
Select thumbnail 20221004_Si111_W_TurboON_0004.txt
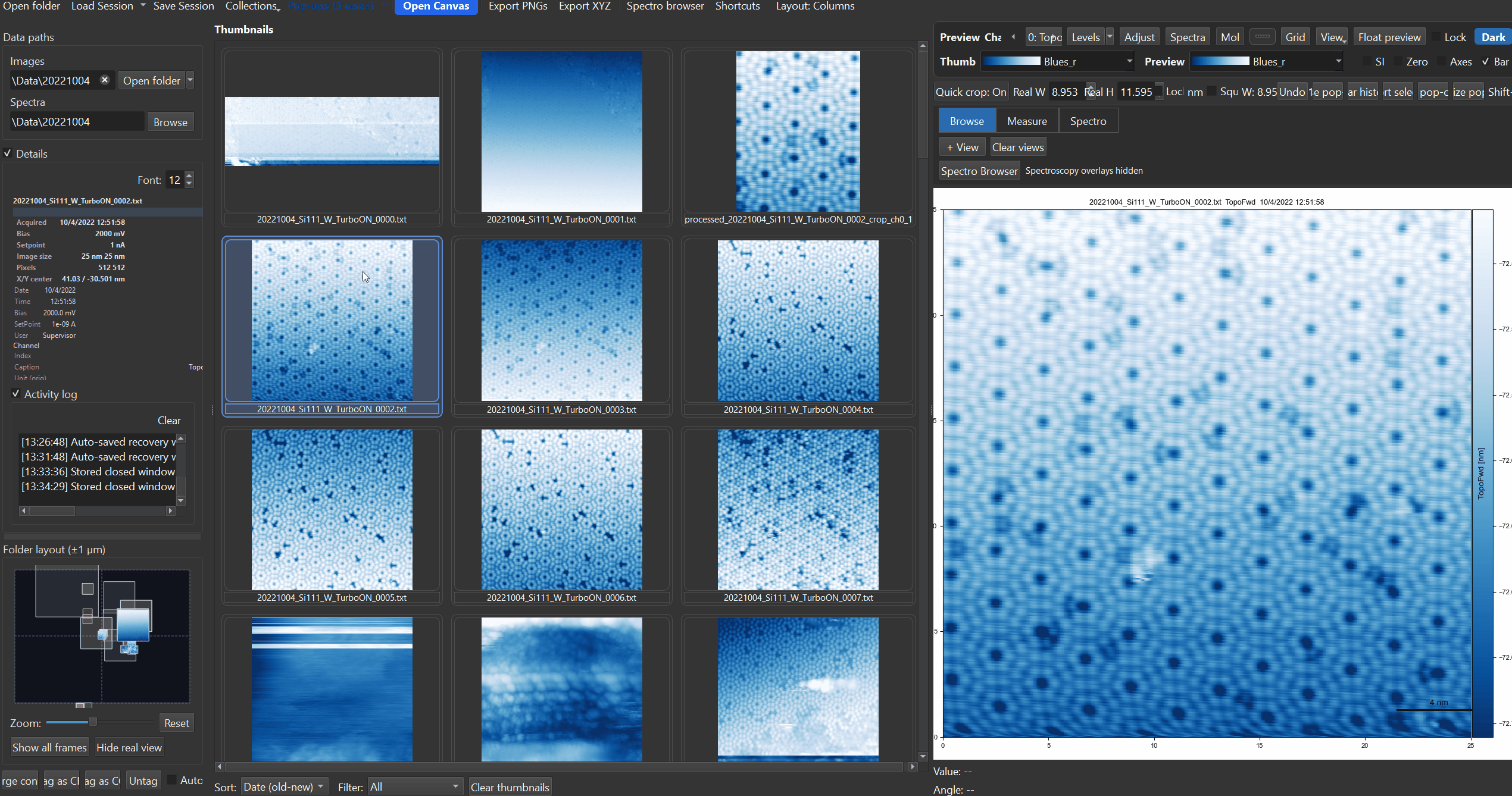(x=798, y=320)
